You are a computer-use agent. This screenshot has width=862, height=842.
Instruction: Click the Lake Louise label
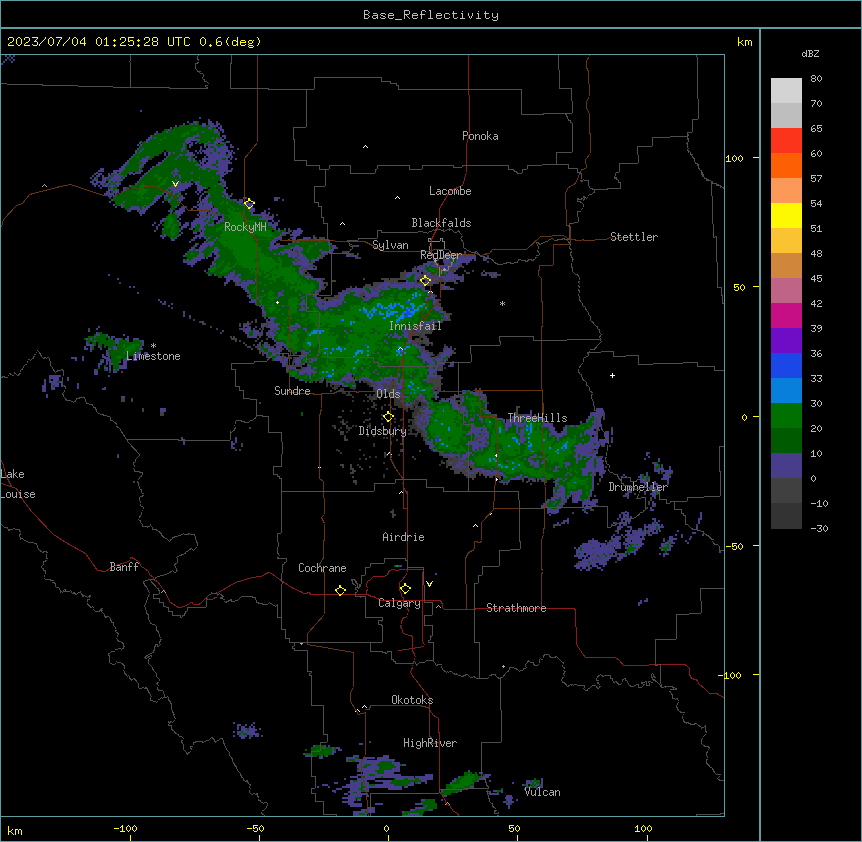pyautogui.click(x=18, y=484)
